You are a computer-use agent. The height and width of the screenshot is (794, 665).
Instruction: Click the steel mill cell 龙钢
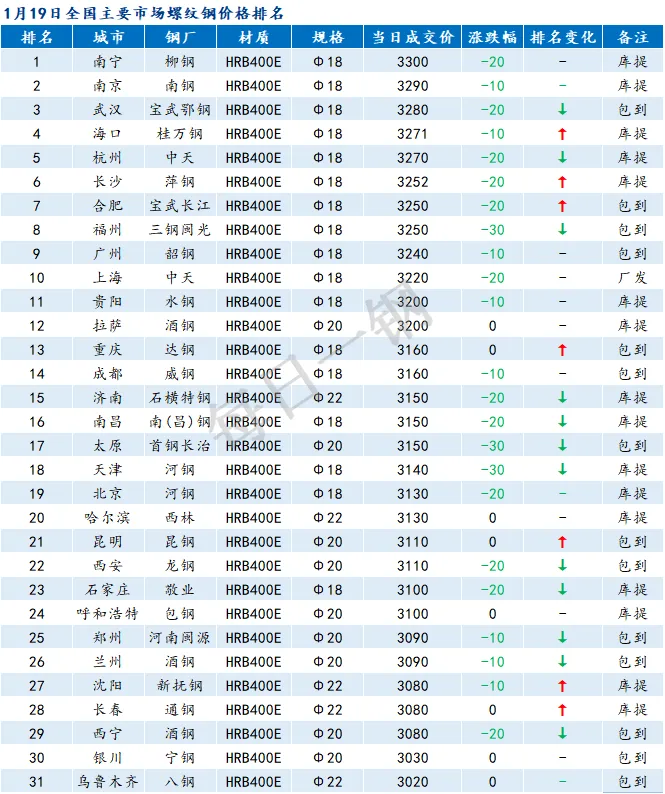[180, 566]
